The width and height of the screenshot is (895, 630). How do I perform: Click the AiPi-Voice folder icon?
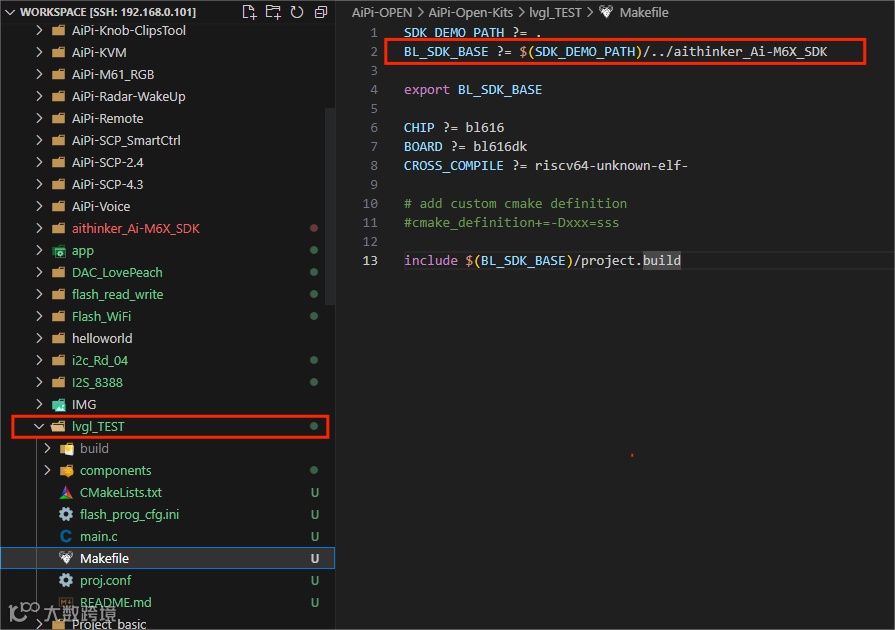(x=58, y=207)
